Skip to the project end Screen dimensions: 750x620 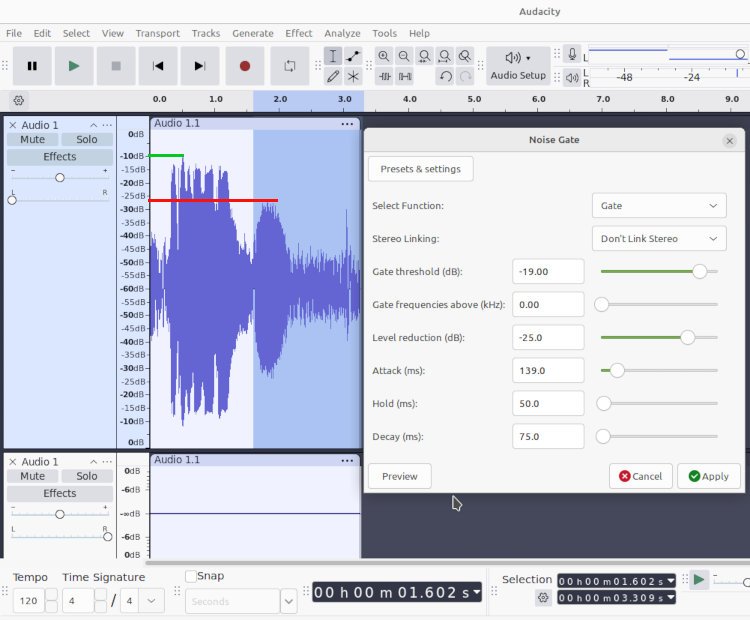coord(200,66)
